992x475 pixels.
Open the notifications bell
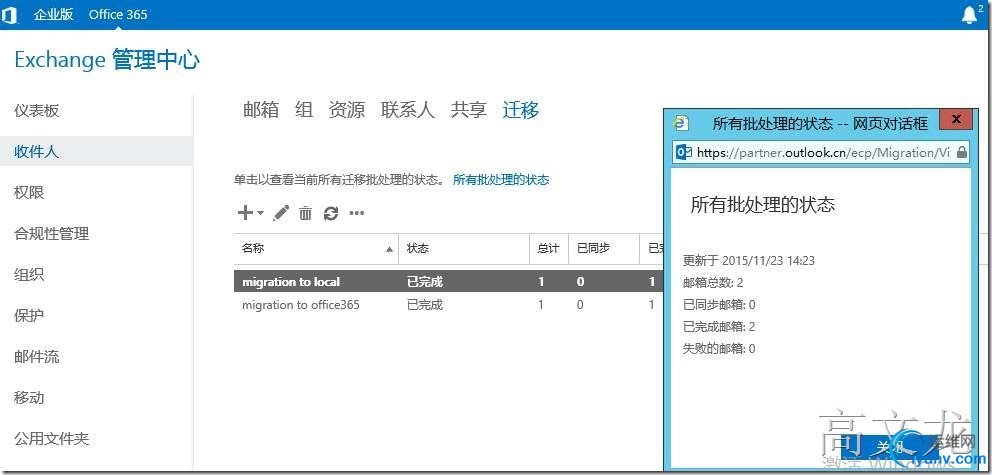[x=969, y=15]
